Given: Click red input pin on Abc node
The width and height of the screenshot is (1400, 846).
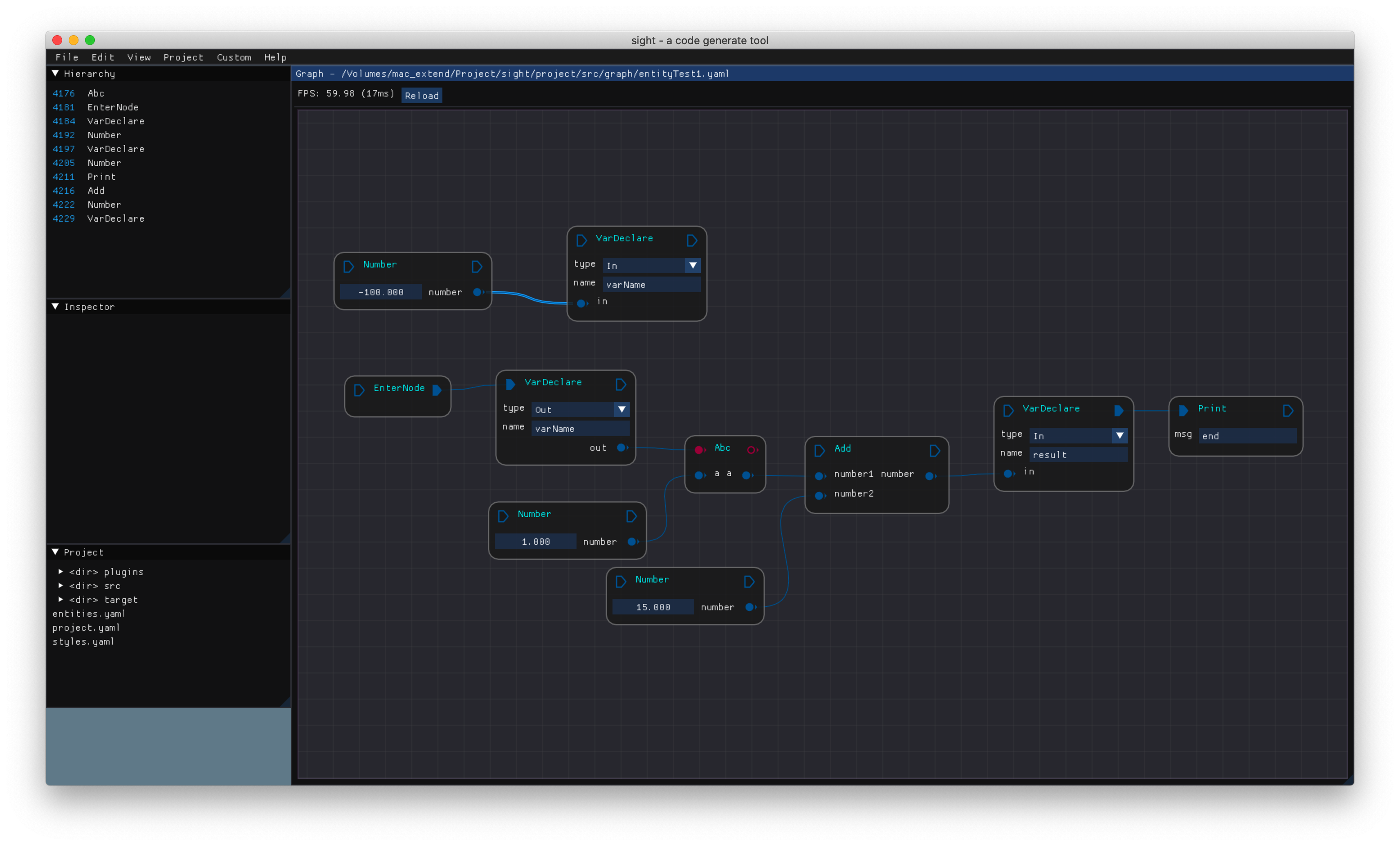Looking at the screenshot, I should point(699,450).
